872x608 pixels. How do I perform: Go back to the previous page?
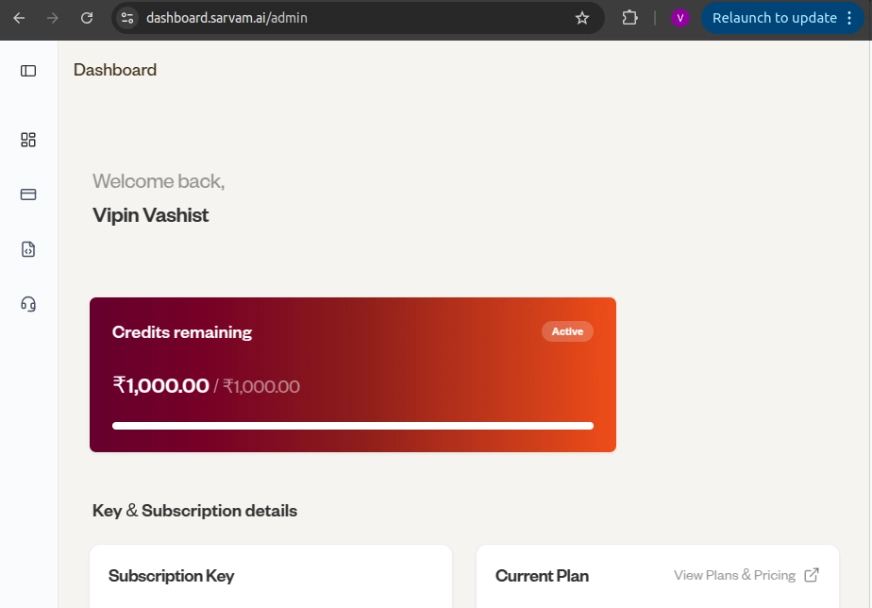point(19,18)
